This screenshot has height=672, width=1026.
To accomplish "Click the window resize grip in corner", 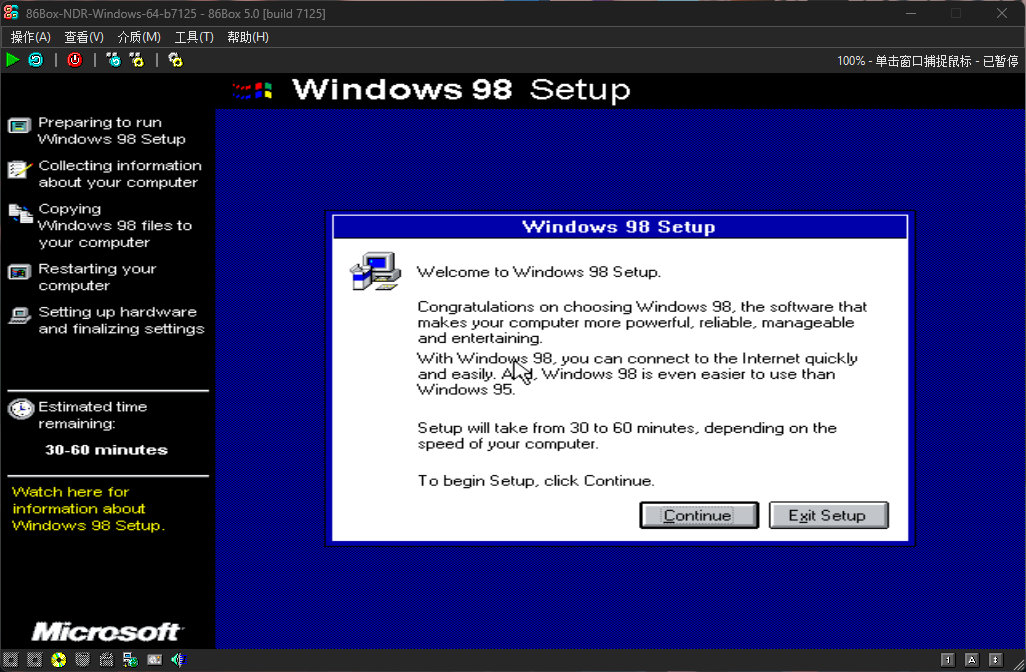I will point(1019,665).
